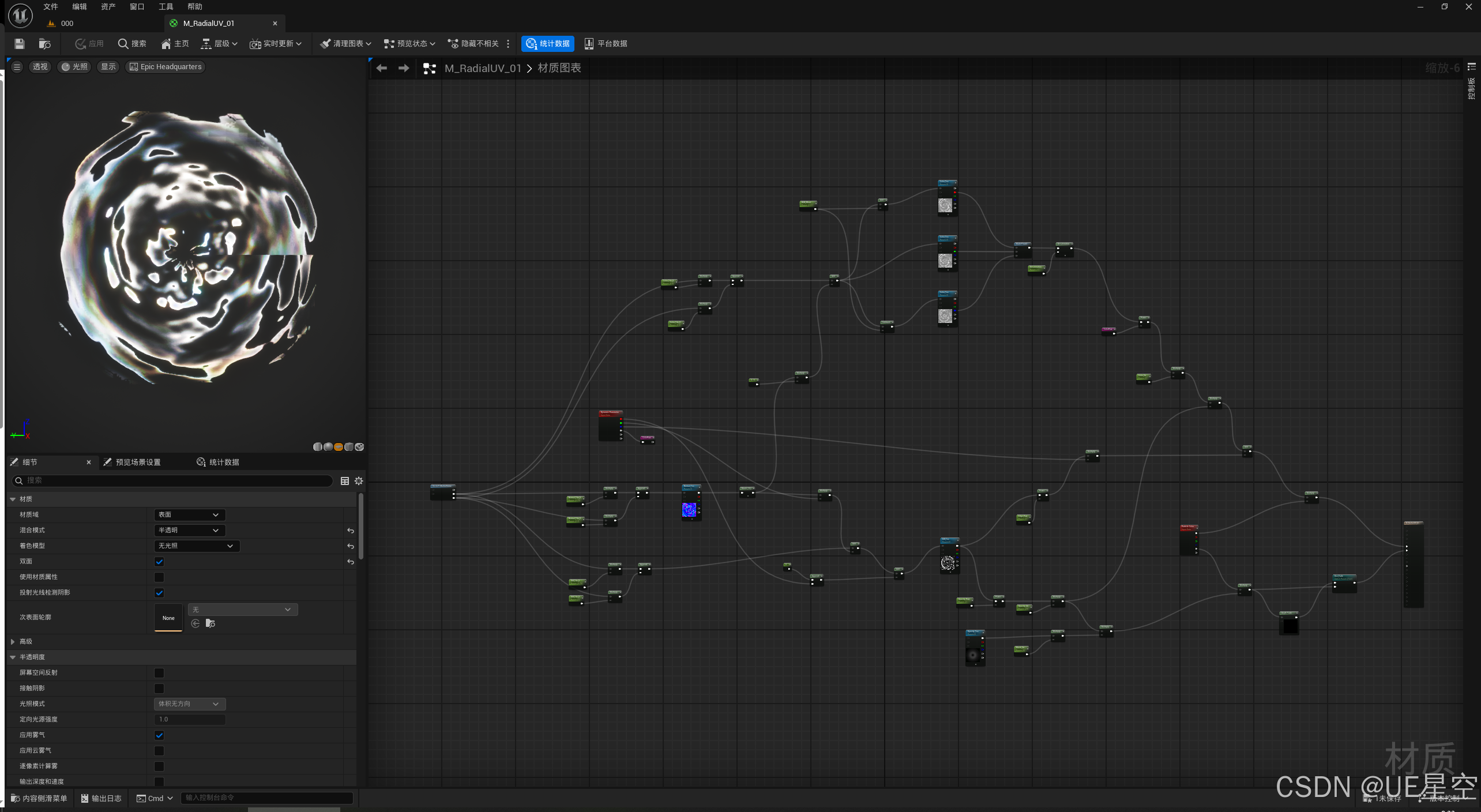This screenshot has height=812, width=1481.
Task: Click the 输出日志 button in the status bar
Action: pos(102,798)
